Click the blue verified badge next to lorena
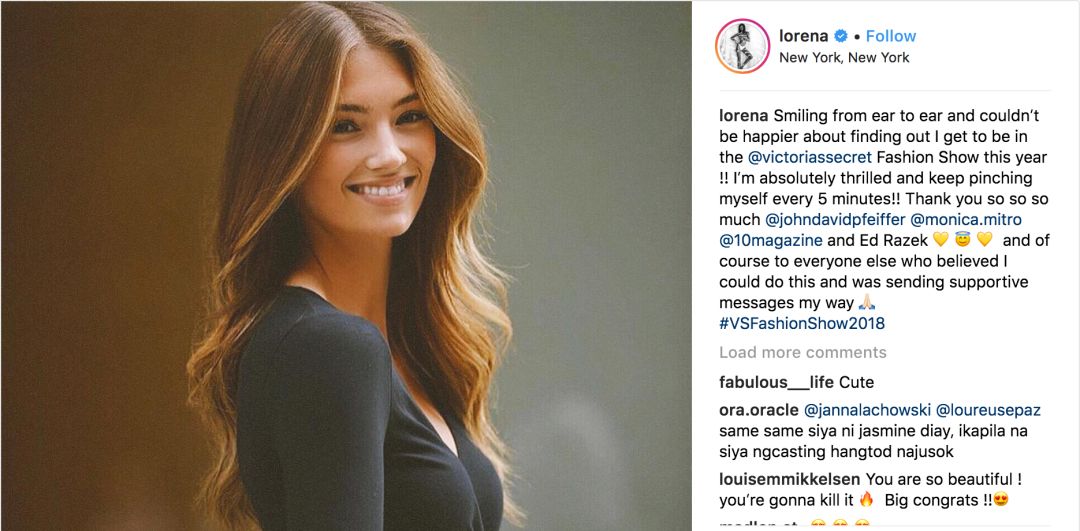 pyautogui.click(x=841, y=37)
